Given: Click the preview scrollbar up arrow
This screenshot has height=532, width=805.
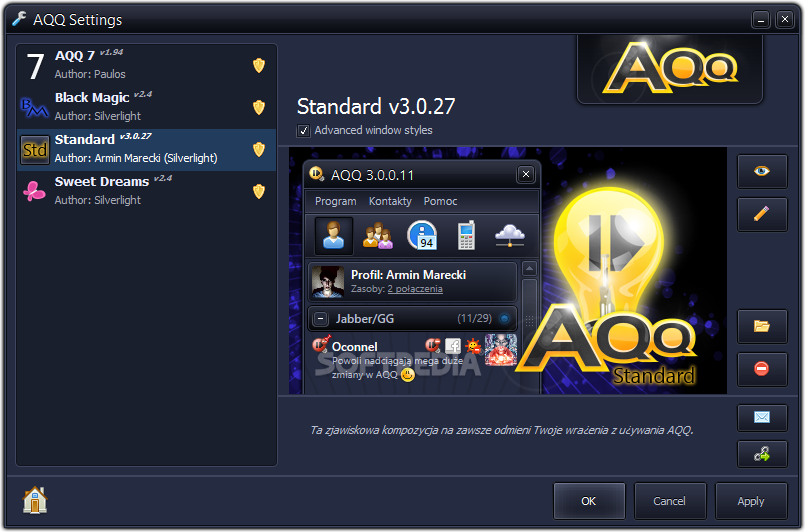Looking at the screenshot, I should tap(529, 269).
